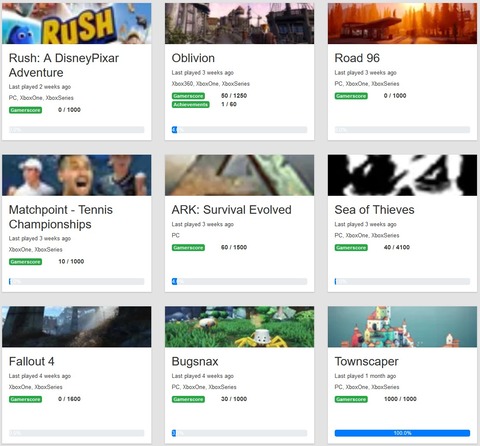Click the Gamerscore badge on Fallout 4 card
Viewport: 480px width, 446px height.
coord(25,399)
